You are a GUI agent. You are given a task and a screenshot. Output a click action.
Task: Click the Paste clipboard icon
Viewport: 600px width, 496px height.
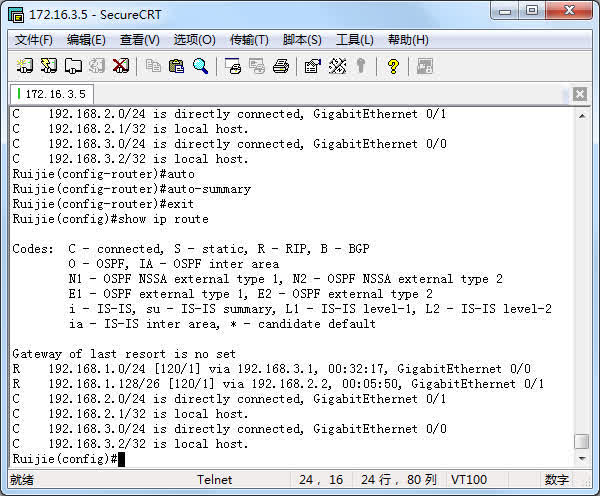point(177,66)
